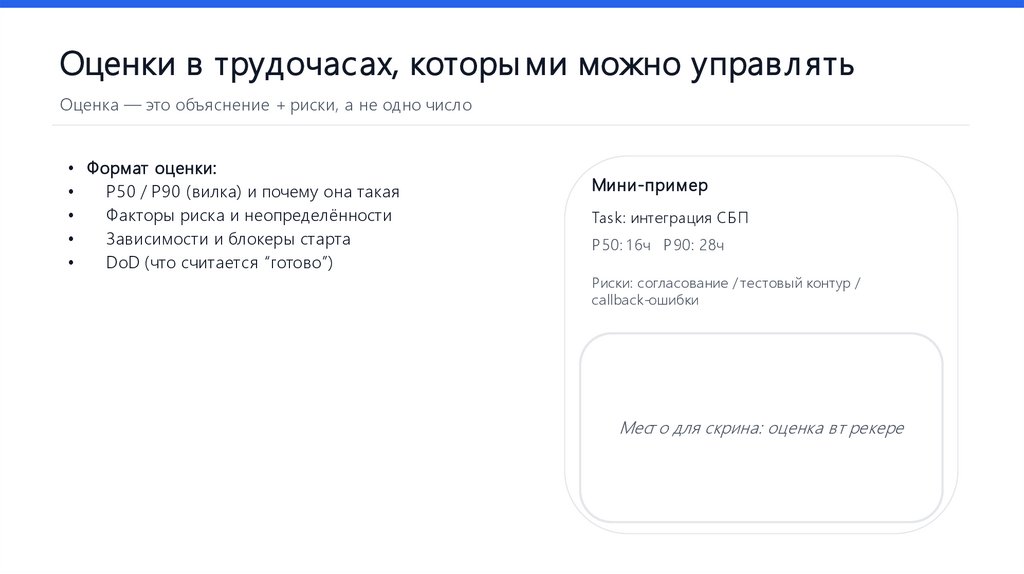1024x574 pixels.
Task: Click the bullet marker before "Формат оценки"
Action: tap(72, 169)
